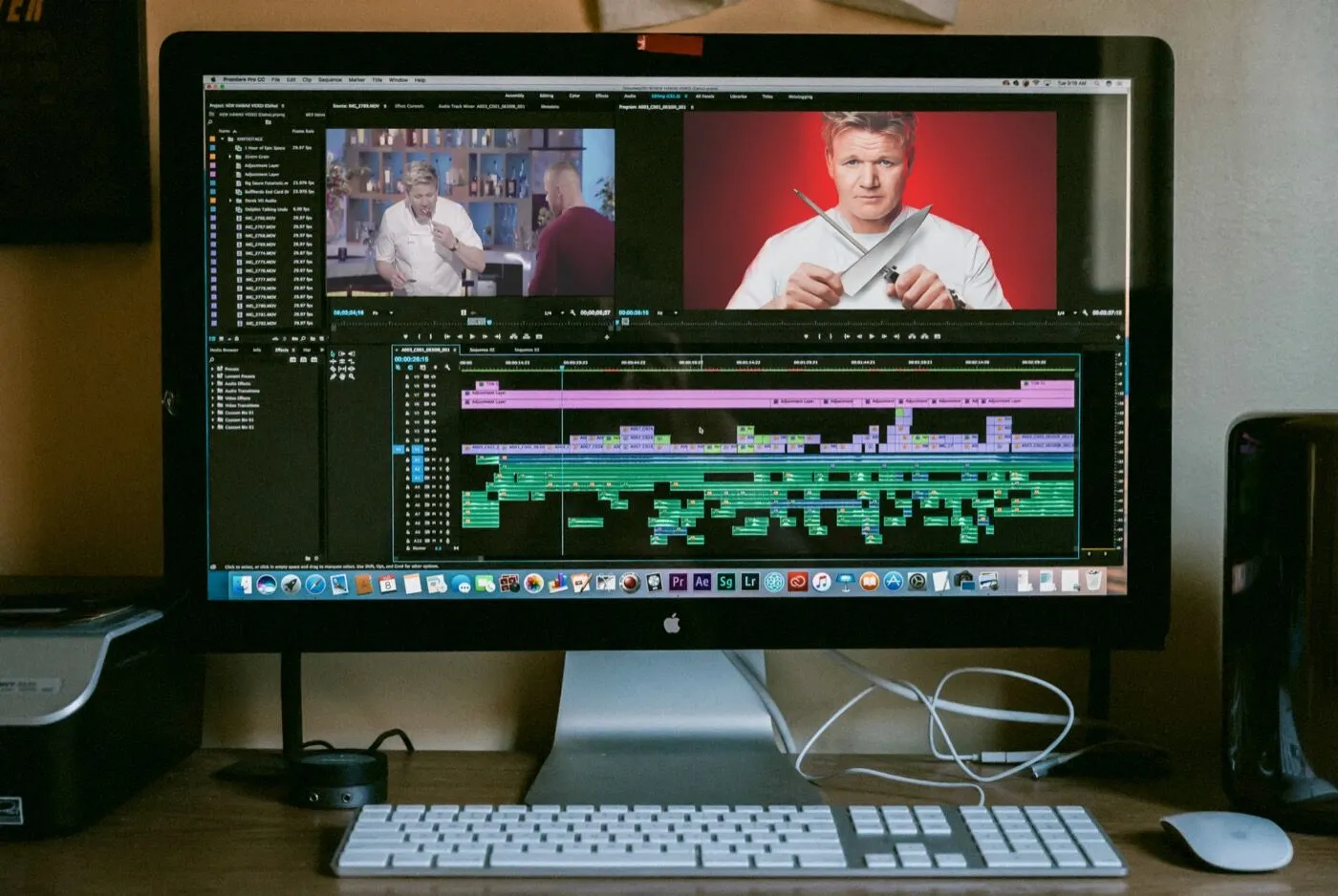Click the Selection tool arrow icon

333,354
